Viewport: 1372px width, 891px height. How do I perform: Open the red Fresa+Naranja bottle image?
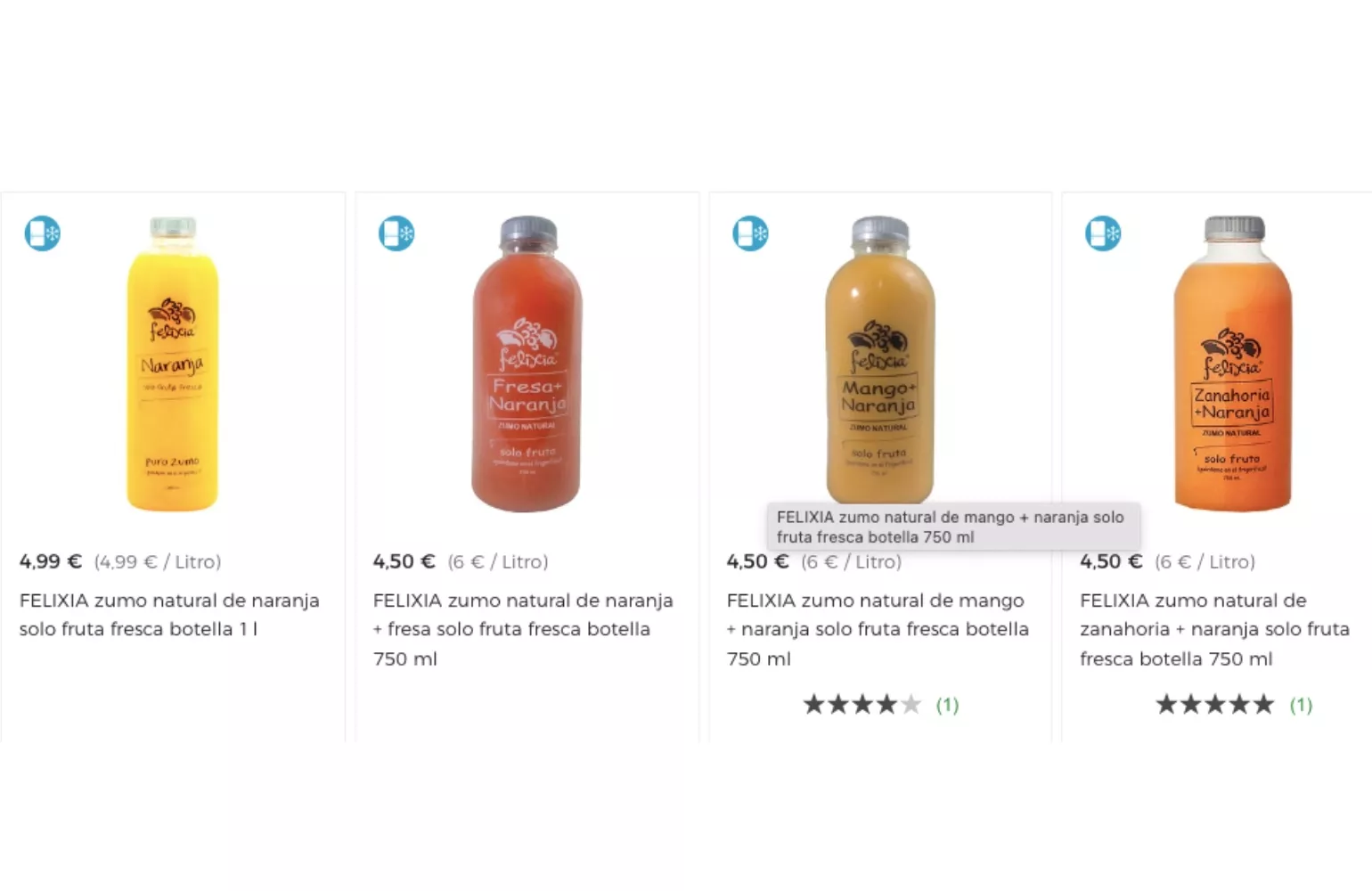(x=527, y=364)
